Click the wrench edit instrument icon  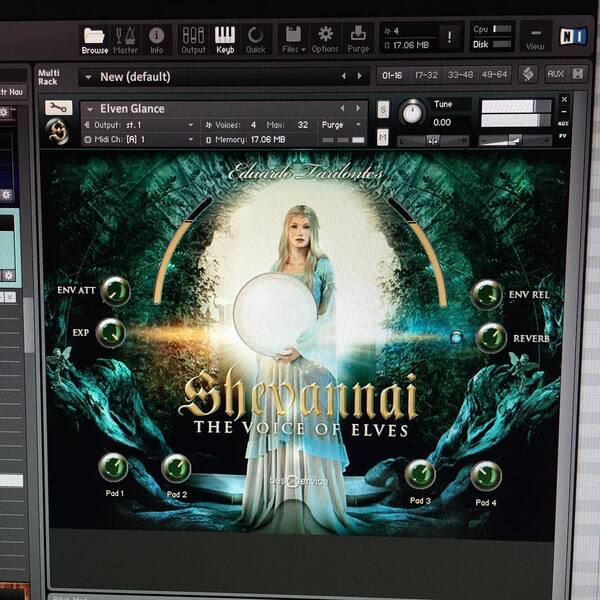(58, 108)
